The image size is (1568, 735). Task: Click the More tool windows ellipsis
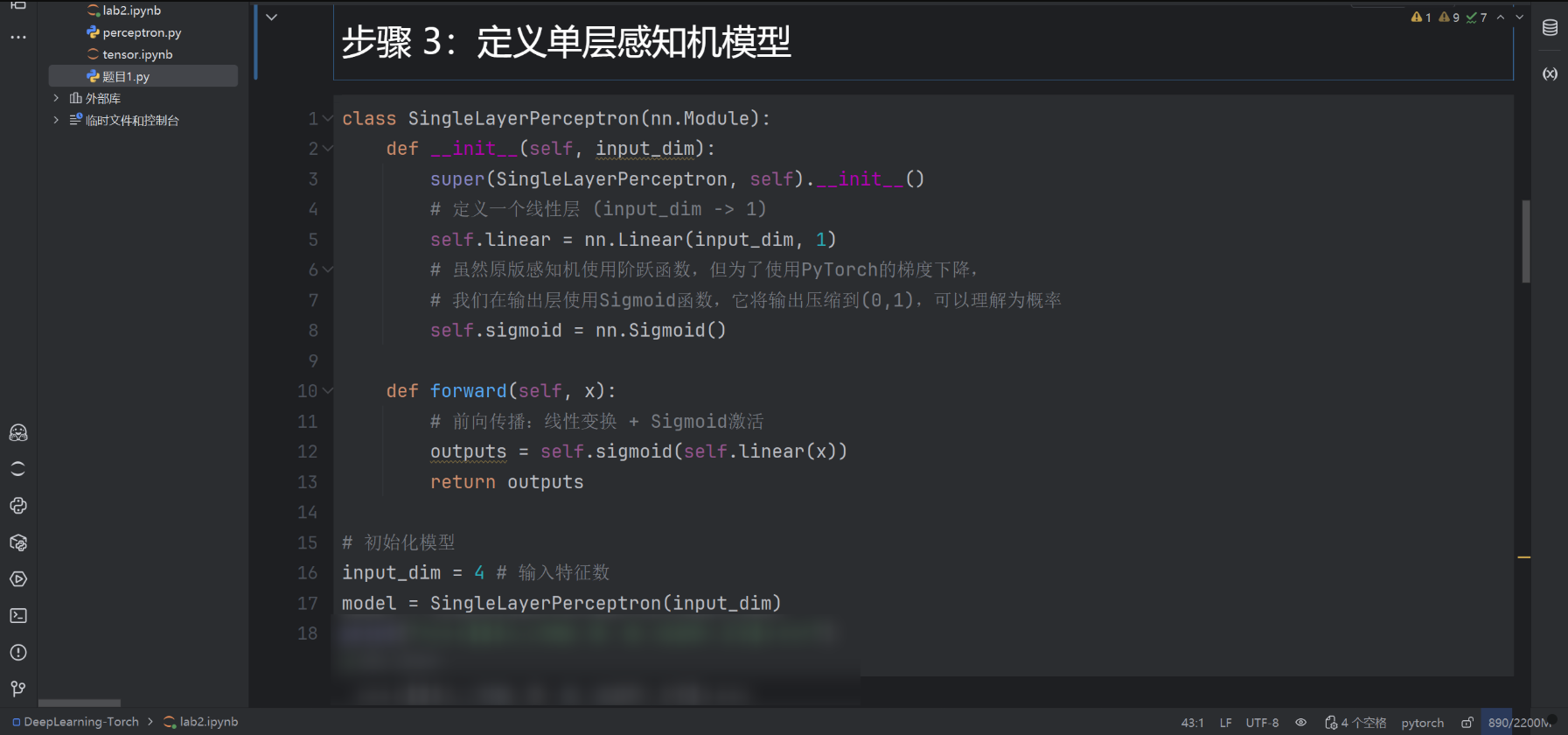point(18,38)
